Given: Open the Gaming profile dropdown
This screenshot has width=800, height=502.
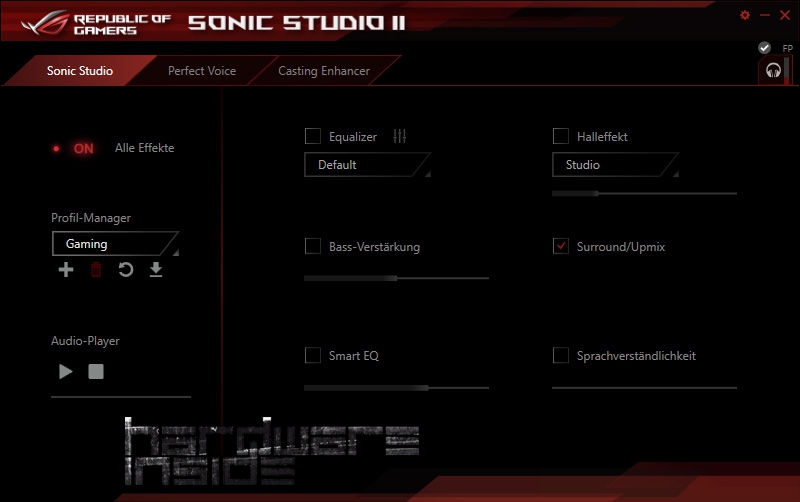Looking at the screenshot, I should pyautogui.click(x=115, y=244).
